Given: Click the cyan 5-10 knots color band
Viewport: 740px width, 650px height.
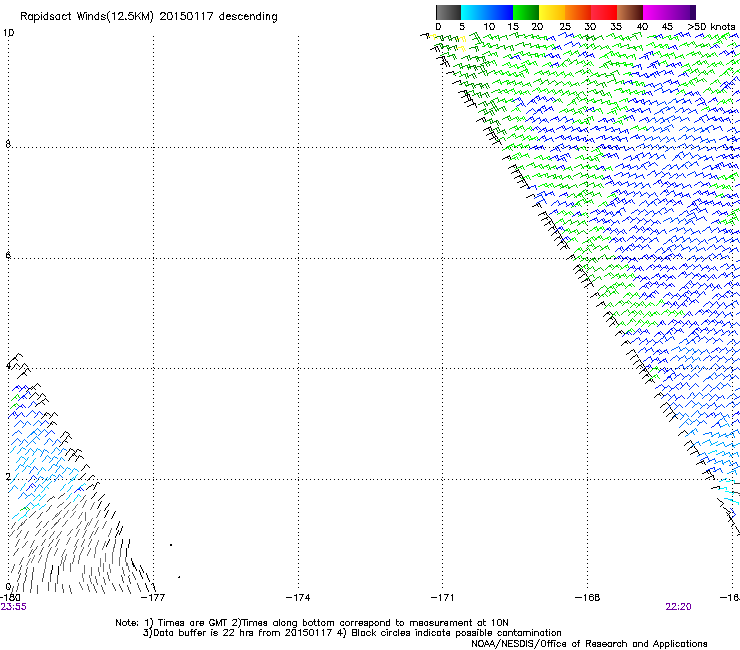Looking at the screenshot, I should [474, 12].
